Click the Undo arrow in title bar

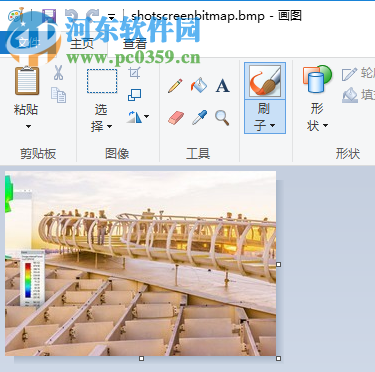(72, 16)
